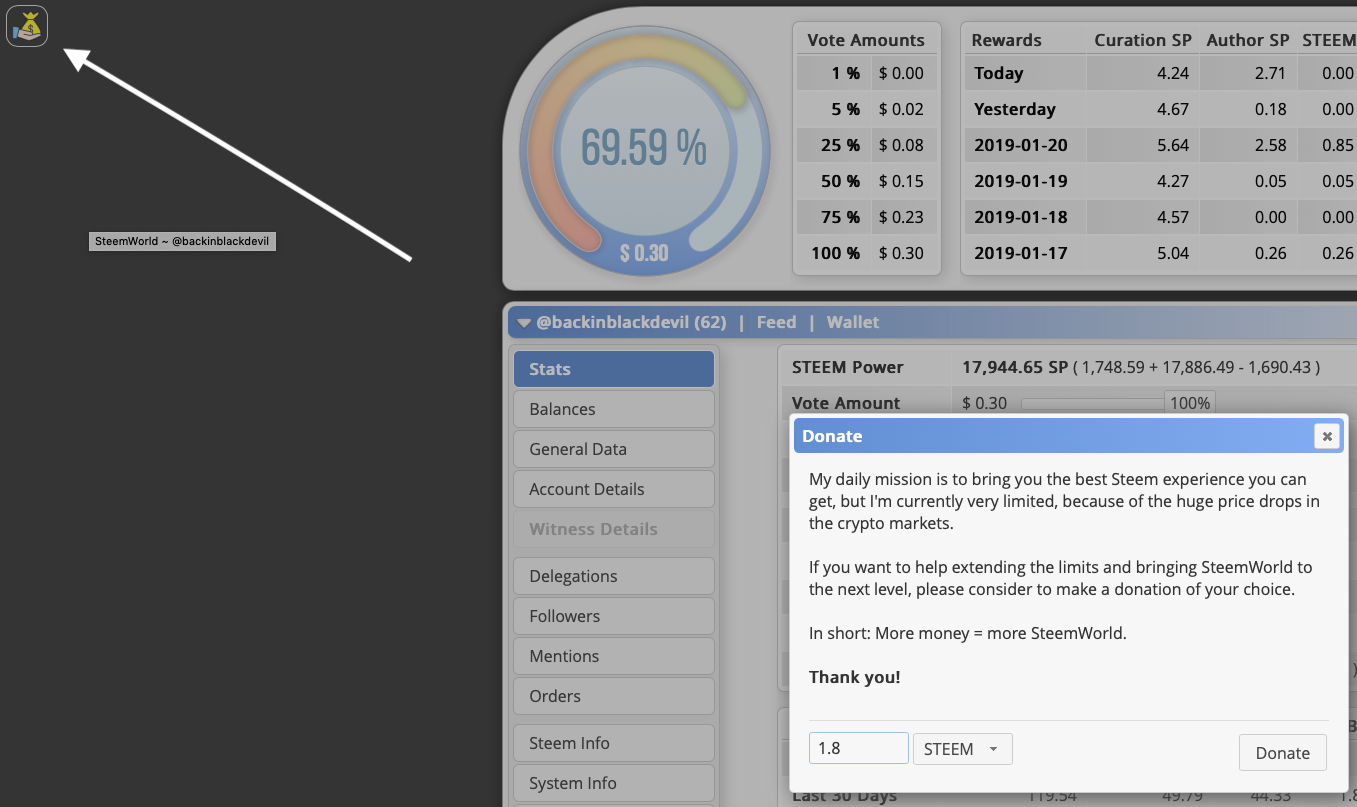Open the Followers section
The width and height of the screenshot is (1357, 807).
tap(614, 616)
